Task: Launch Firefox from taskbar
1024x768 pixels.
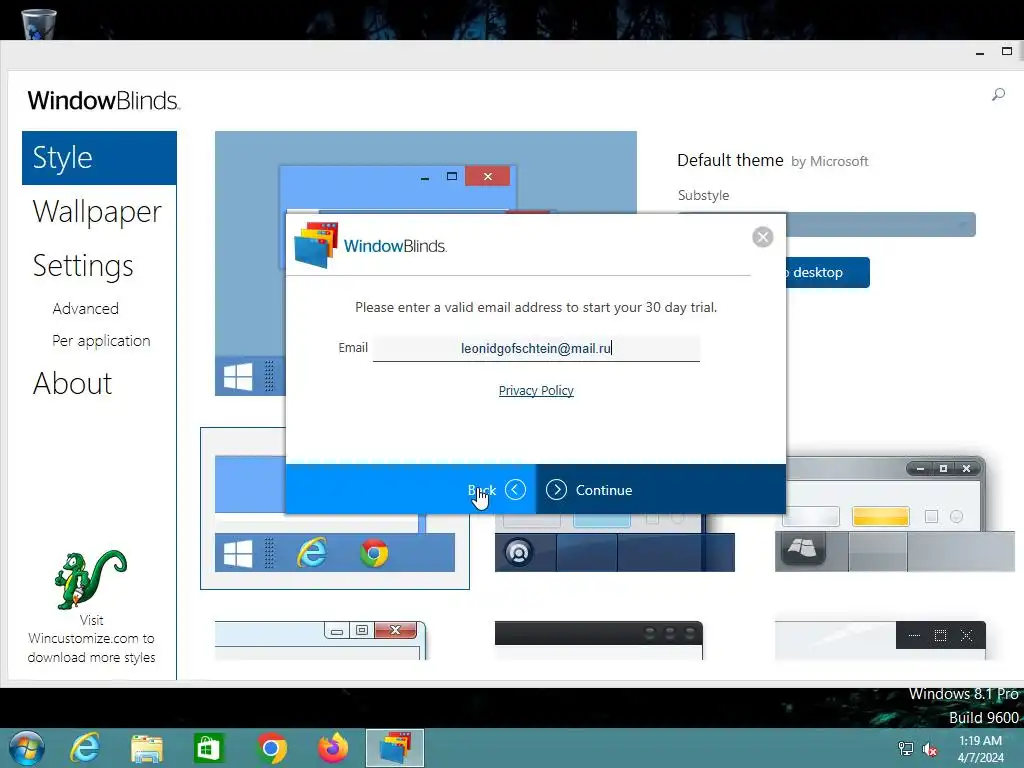Action: point(333,748)
